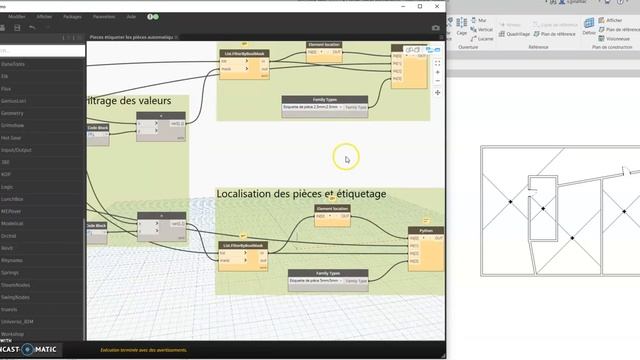This screenshot has width=640, height=360.
Task: Open the Aide menu in Dynamo
Action: coord(131,17)
